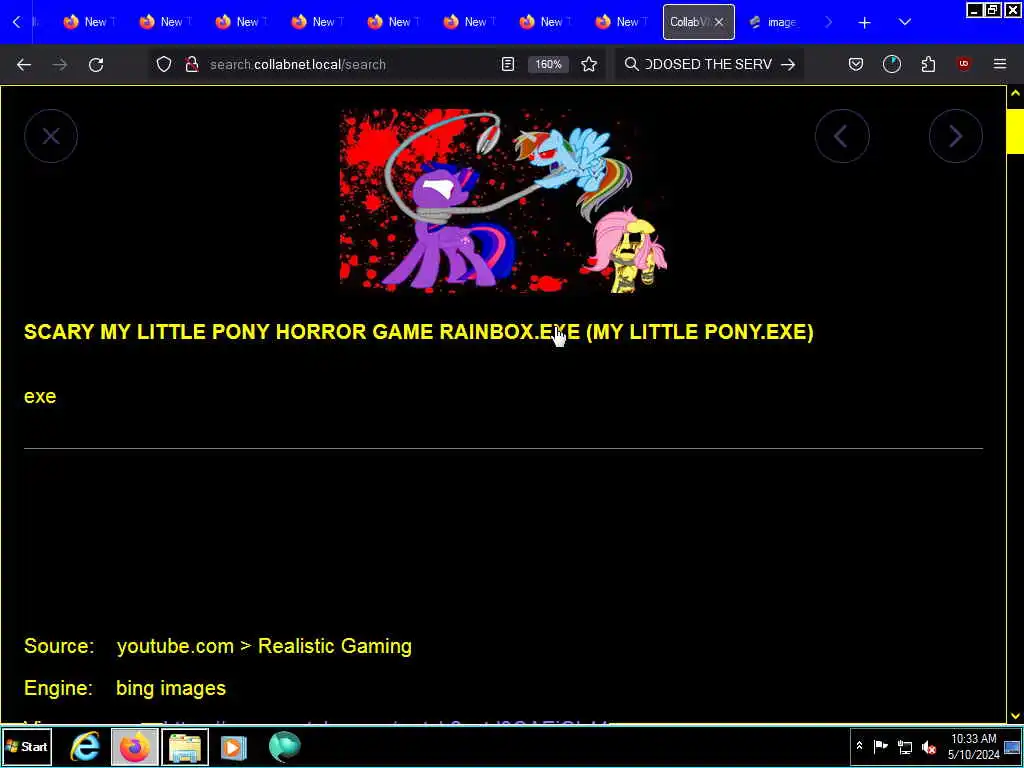Launch Internet Explorer from the taskbar
The image size is (1024, 768).
(86, 746)
